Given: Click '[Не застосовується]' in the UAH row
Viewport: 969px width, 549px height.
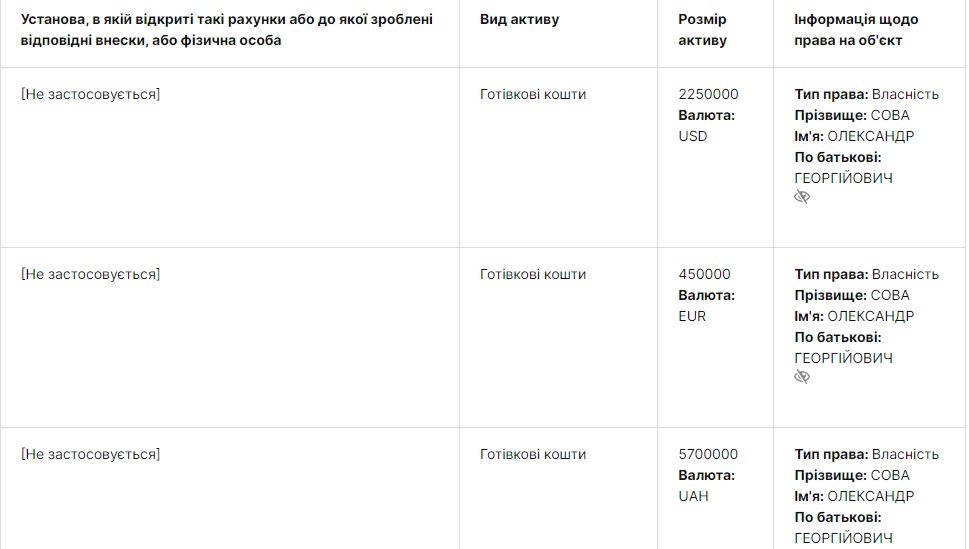Looking at the screenshot, I should [x=90, y=454].
